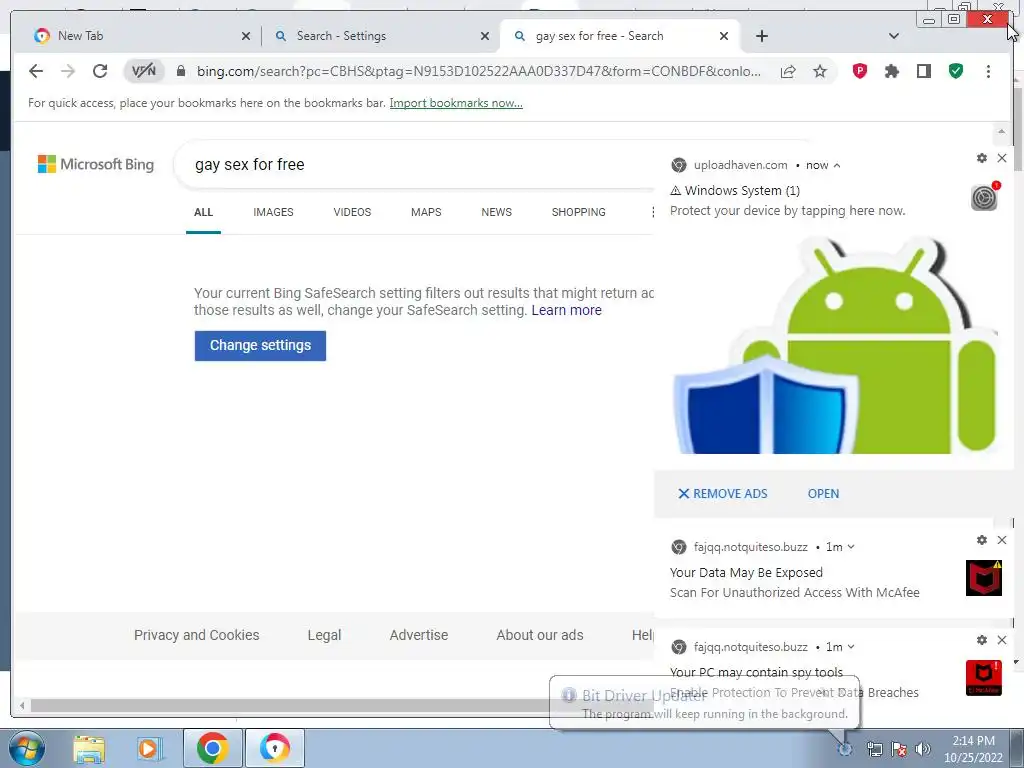1024x768 pixels.
Task: Dismiss the uploadhaven.com notification
Action: click(1002, 158)
